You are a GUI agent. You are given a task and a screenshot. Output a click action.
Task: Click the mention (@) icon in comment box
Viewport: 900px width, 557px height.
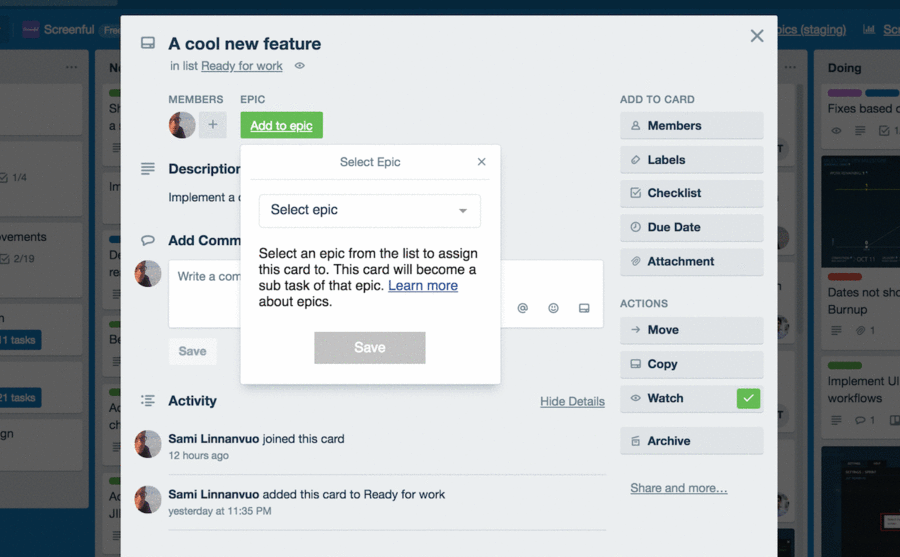coord(522,309)
